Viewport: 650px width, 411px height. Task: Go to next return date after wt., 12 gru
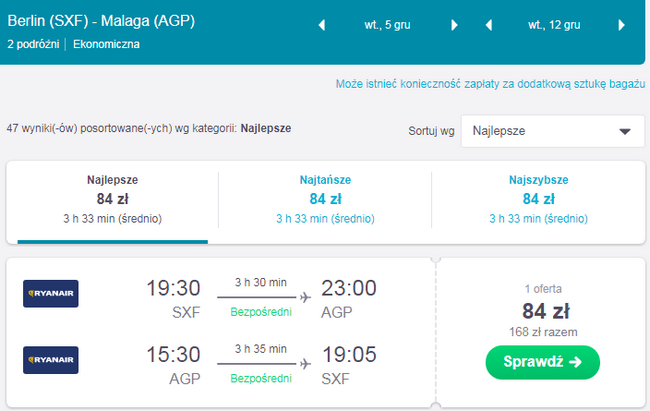(x=621, y=25)
